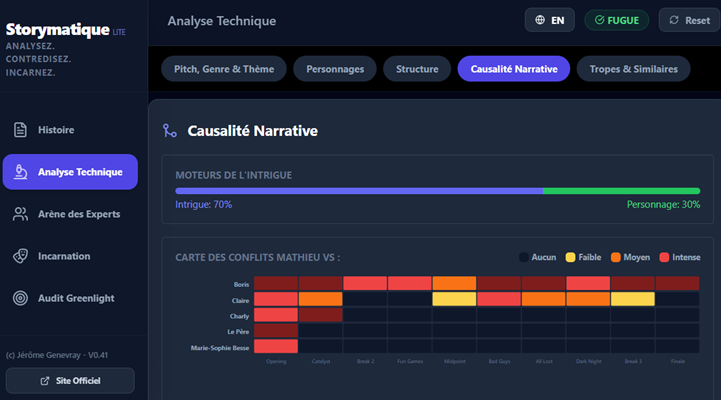Click the microscope icon in Analyse Technique
Screen dimensions: 721x400
pos(20,172)
